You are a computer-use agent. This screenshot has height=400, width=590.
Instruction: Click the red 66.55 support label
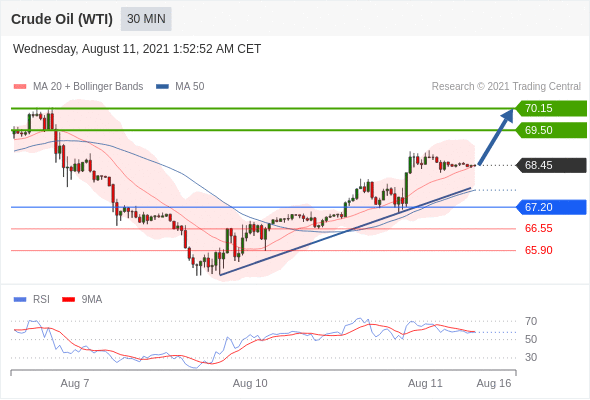538,228
